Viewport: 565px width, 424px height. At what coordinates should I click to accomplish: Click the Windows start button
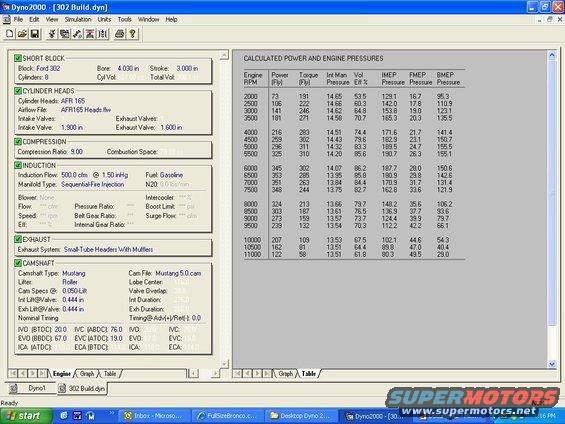(26, 416)
